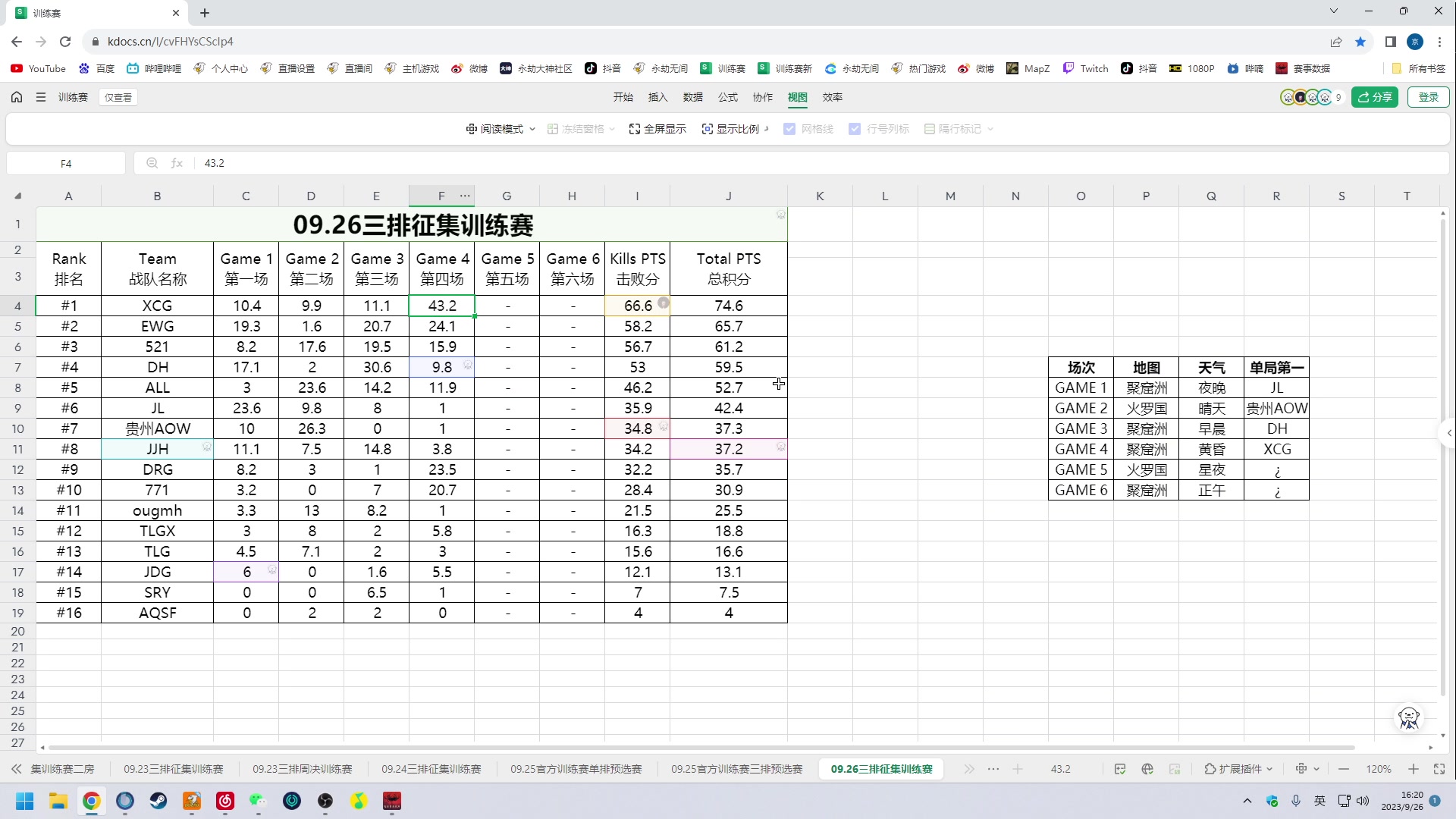Screen dimensions: 1456x819
Task: Click the fullscreen icon at bottom right corner
Action: [x=1439, y=769]
